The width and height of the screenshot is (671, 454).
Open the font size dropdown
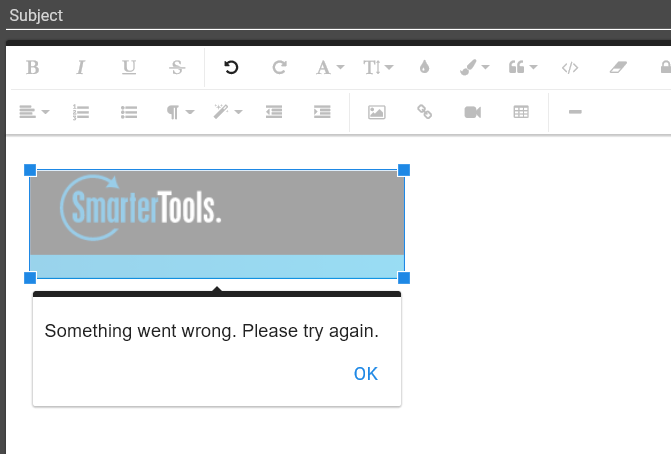[x=377, y=68]
